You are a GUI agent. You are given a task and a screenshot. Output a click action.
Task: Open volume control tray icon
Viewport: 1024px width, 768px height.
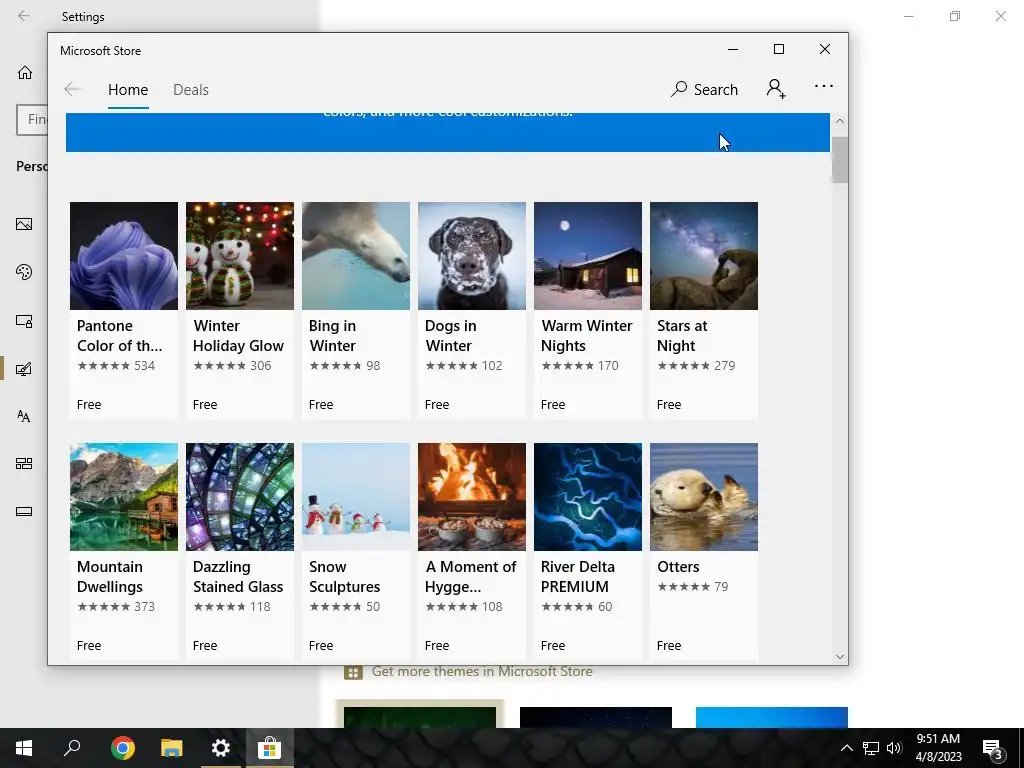click(894, 748)
